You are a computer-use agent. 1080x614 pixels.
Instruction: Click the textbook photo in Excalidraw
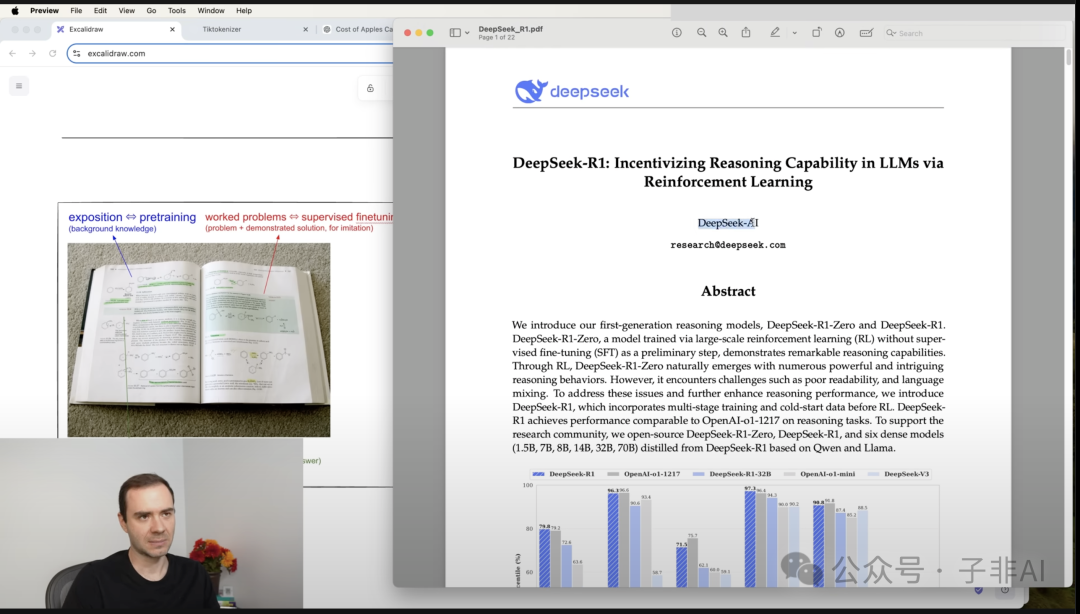(198, 340)
